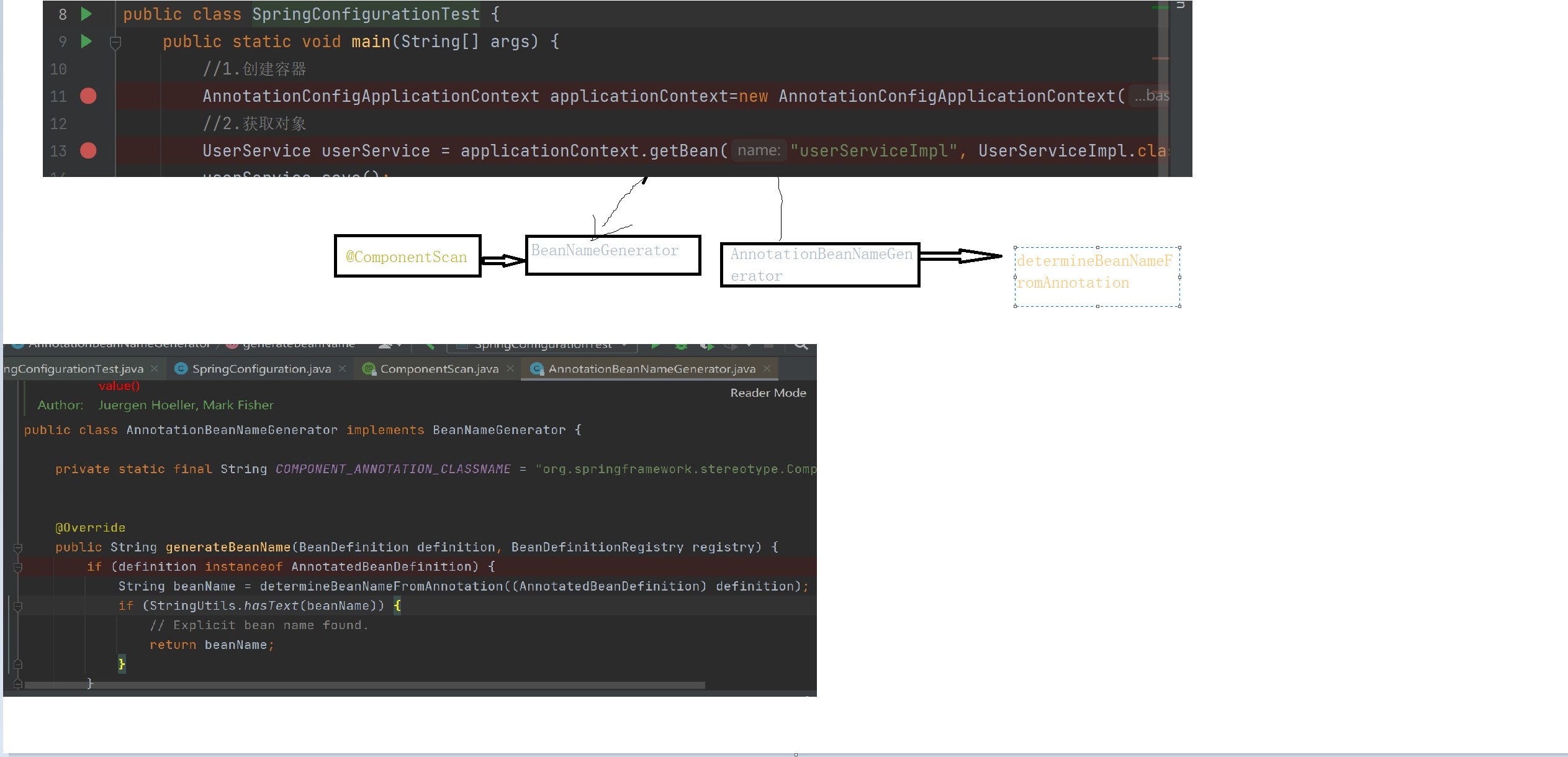Click the BeanNameGenerator interface after implements
Image resolution: width=1568 pixels, height=757 pixels.
pyautogui.click(x=499, y=430)
